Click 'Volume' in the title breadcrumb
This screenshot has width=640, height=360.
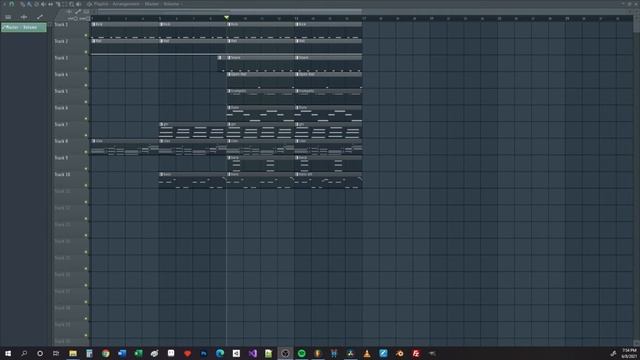171,4
